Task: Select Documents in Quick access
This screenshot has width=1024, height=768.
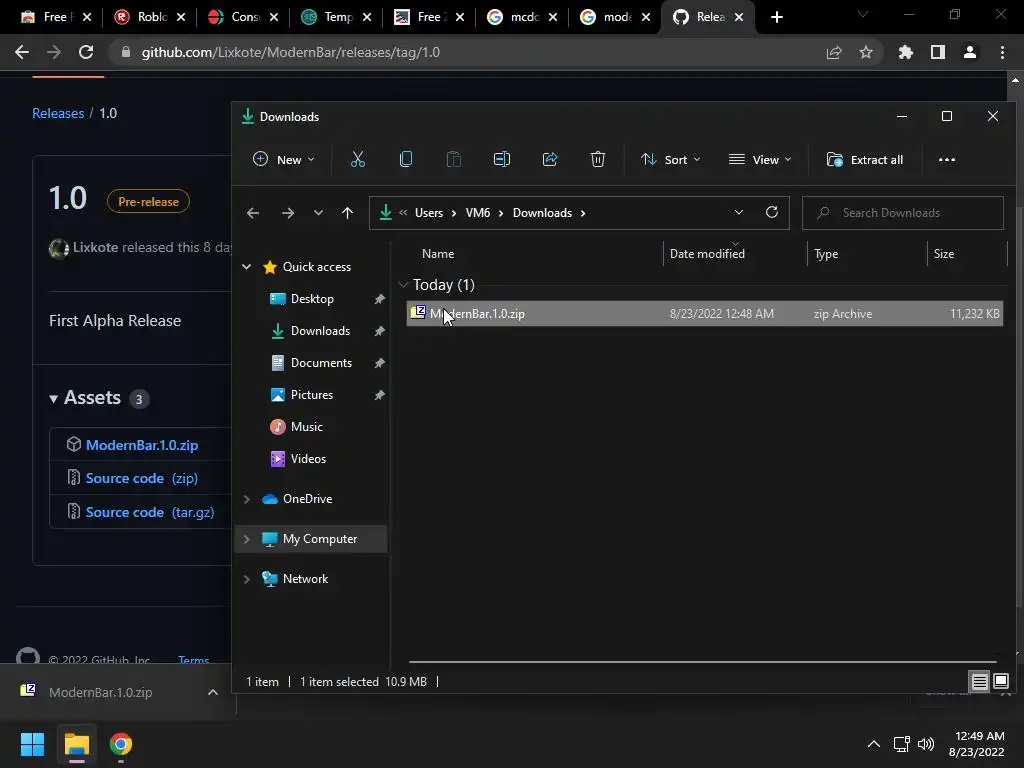Action: (x=321, y=362)
